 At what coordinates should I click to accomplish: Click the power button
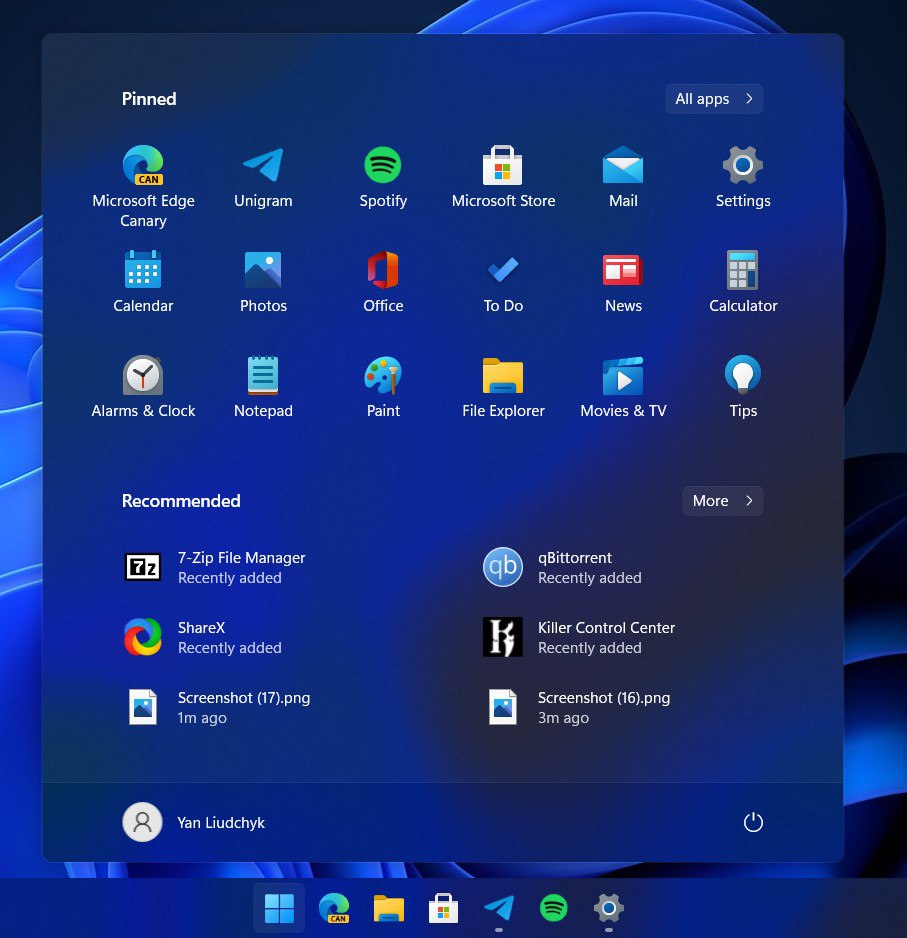(753, 823)
